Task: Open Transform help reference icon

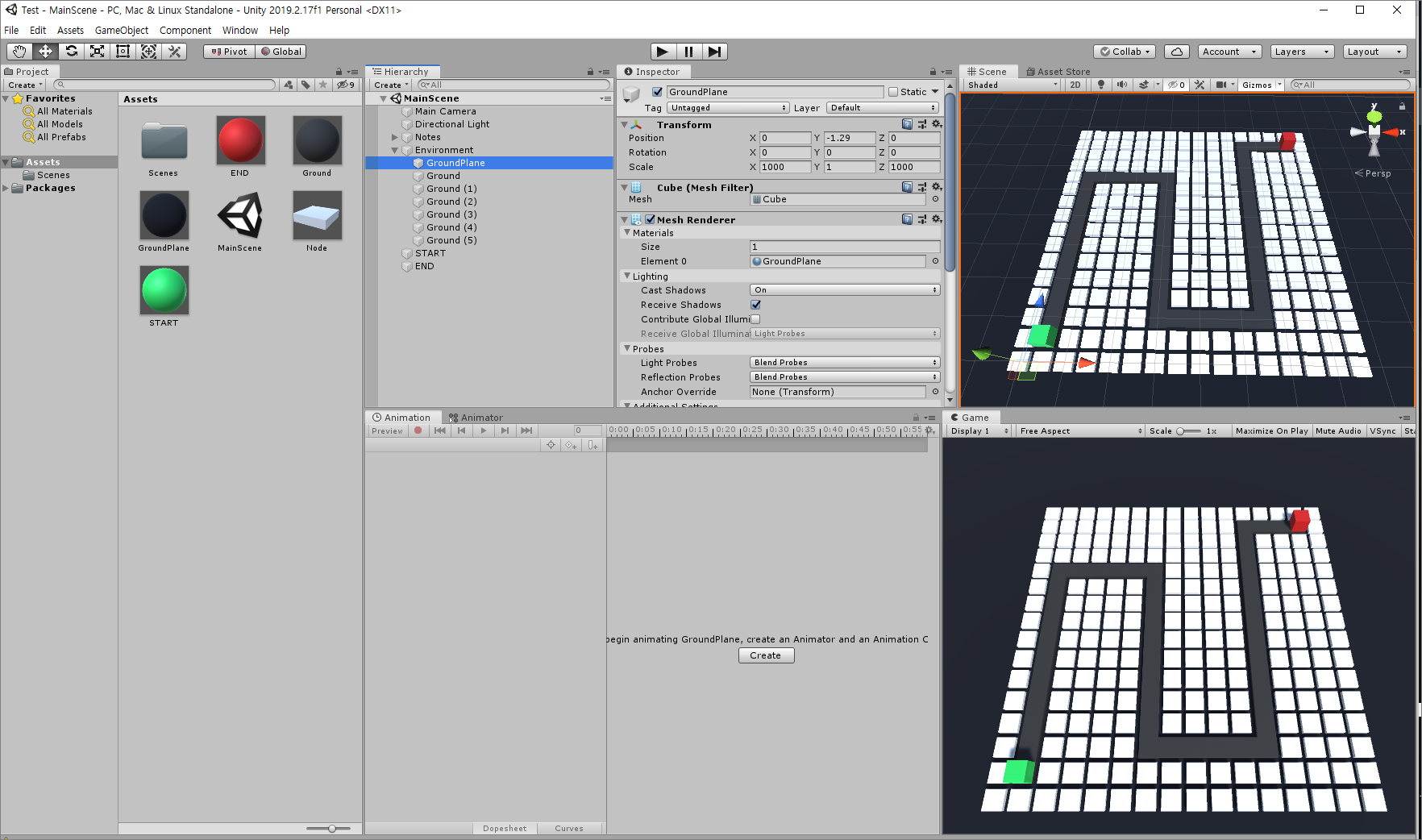Action: (x=908, y=124)
